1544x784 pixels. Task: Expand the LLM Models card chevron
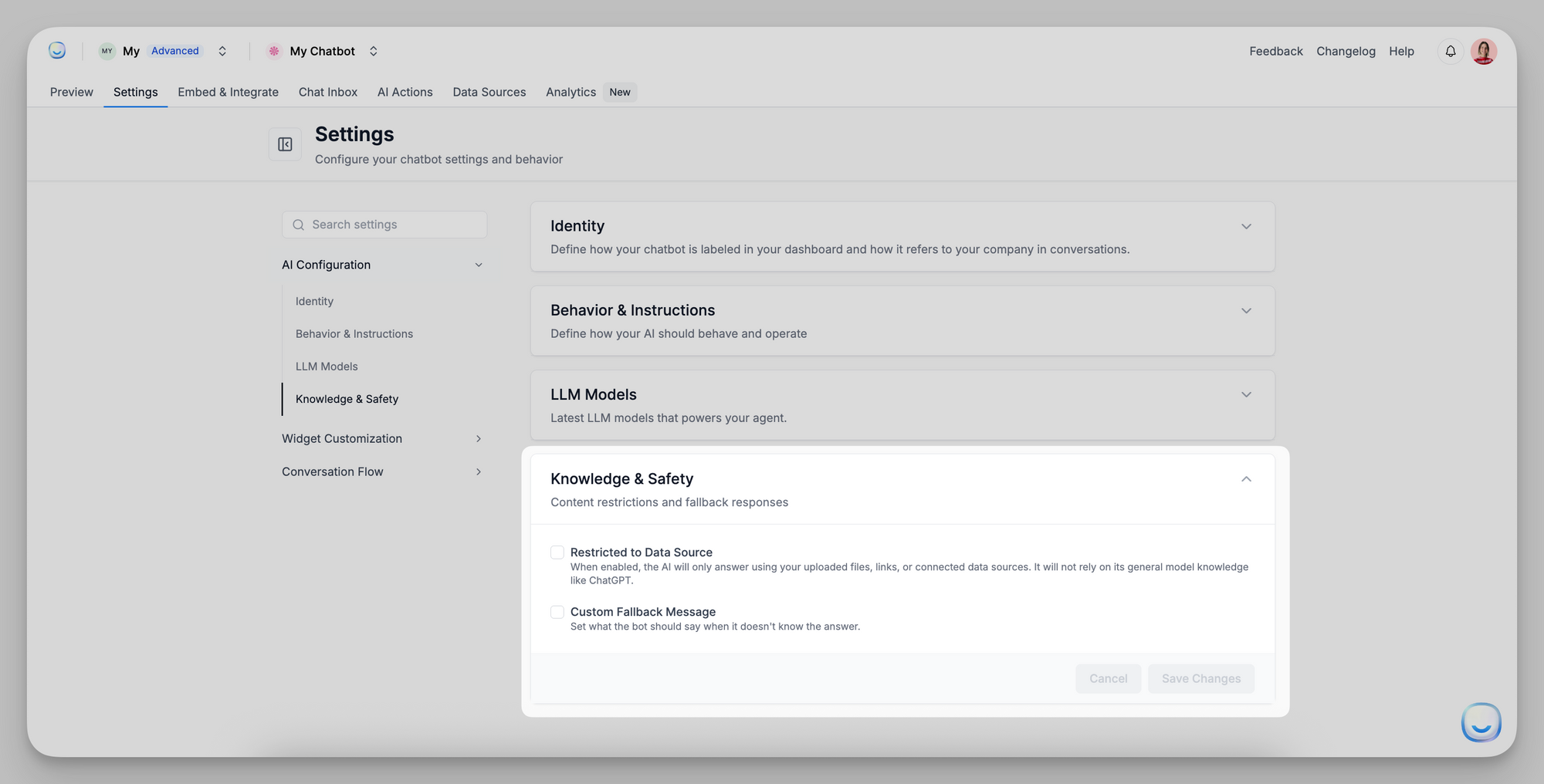point(1246,394)
